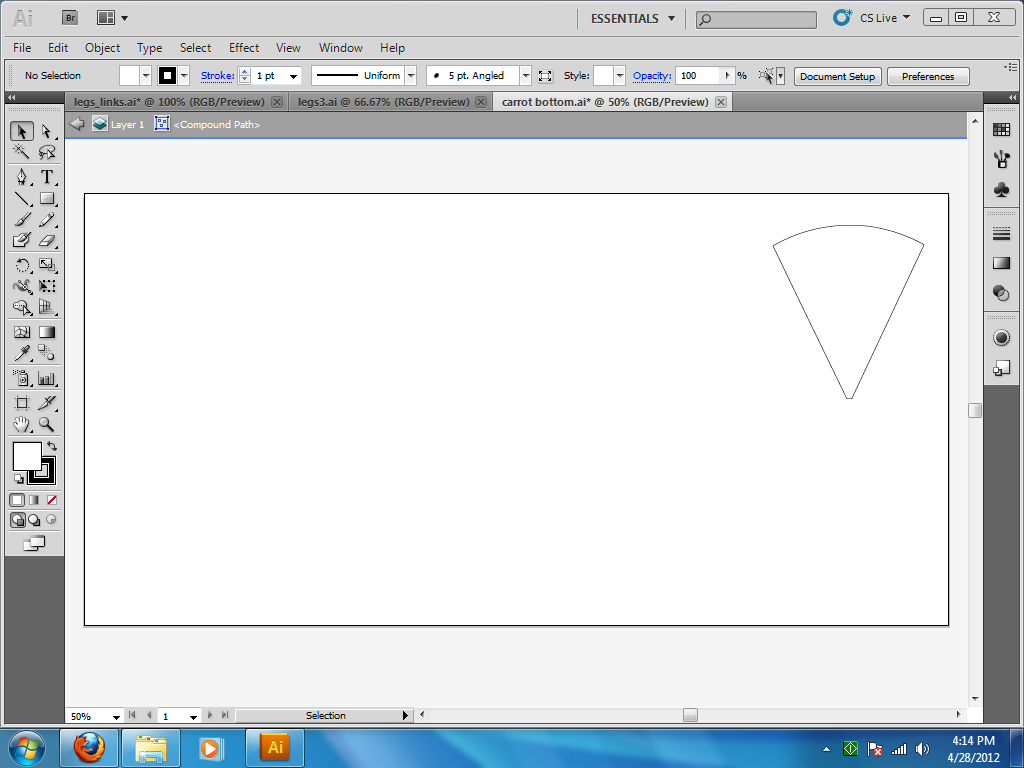Switch to Draw Behind mode
Screen dimensions: 1024x768
(x=34, y=520)
